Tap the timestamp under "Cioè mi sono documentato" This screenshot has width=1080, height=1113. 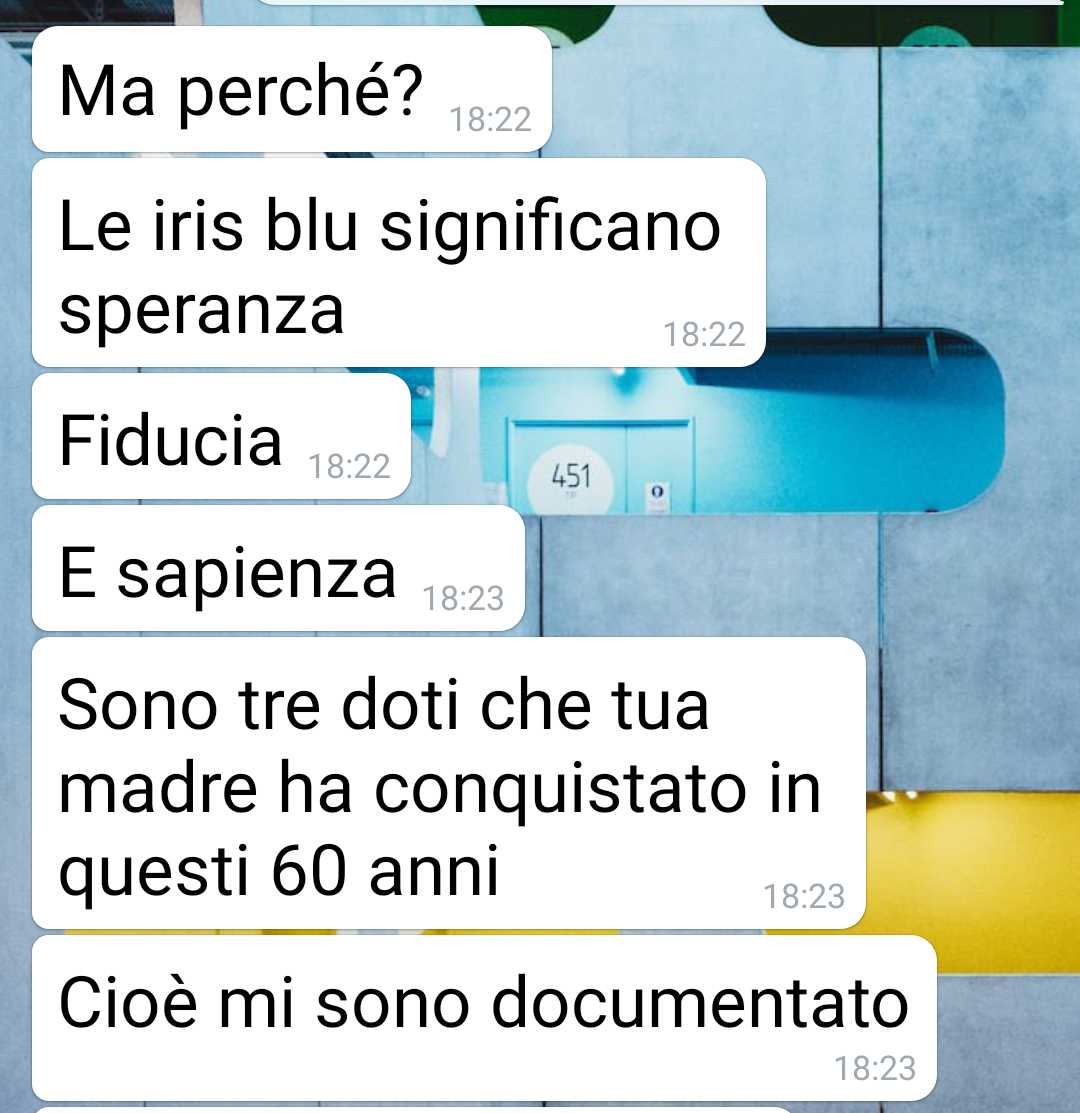(875, 1068)
